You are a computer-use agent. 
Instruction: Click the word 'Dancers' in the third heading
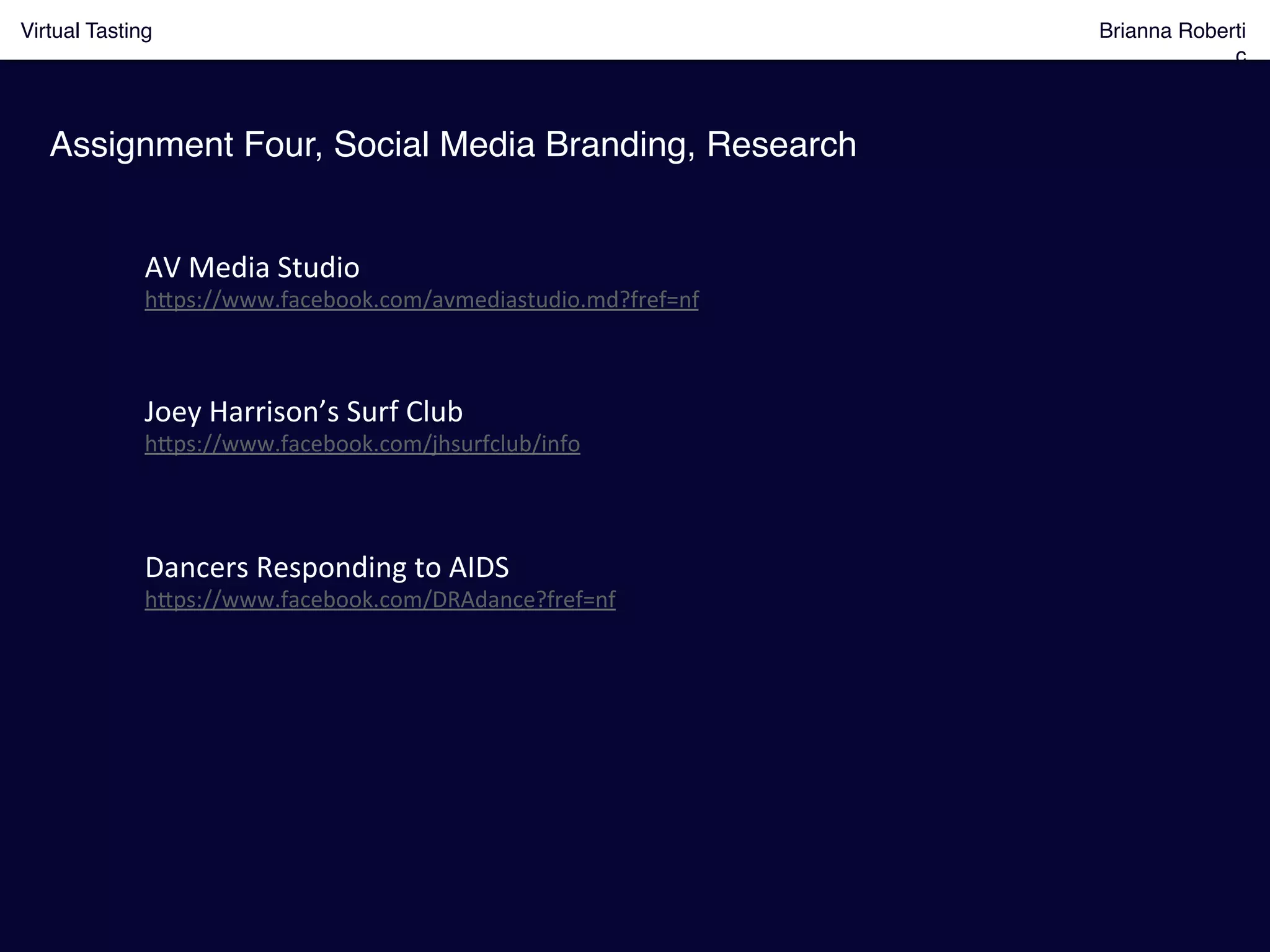click(x=197, y=568)
